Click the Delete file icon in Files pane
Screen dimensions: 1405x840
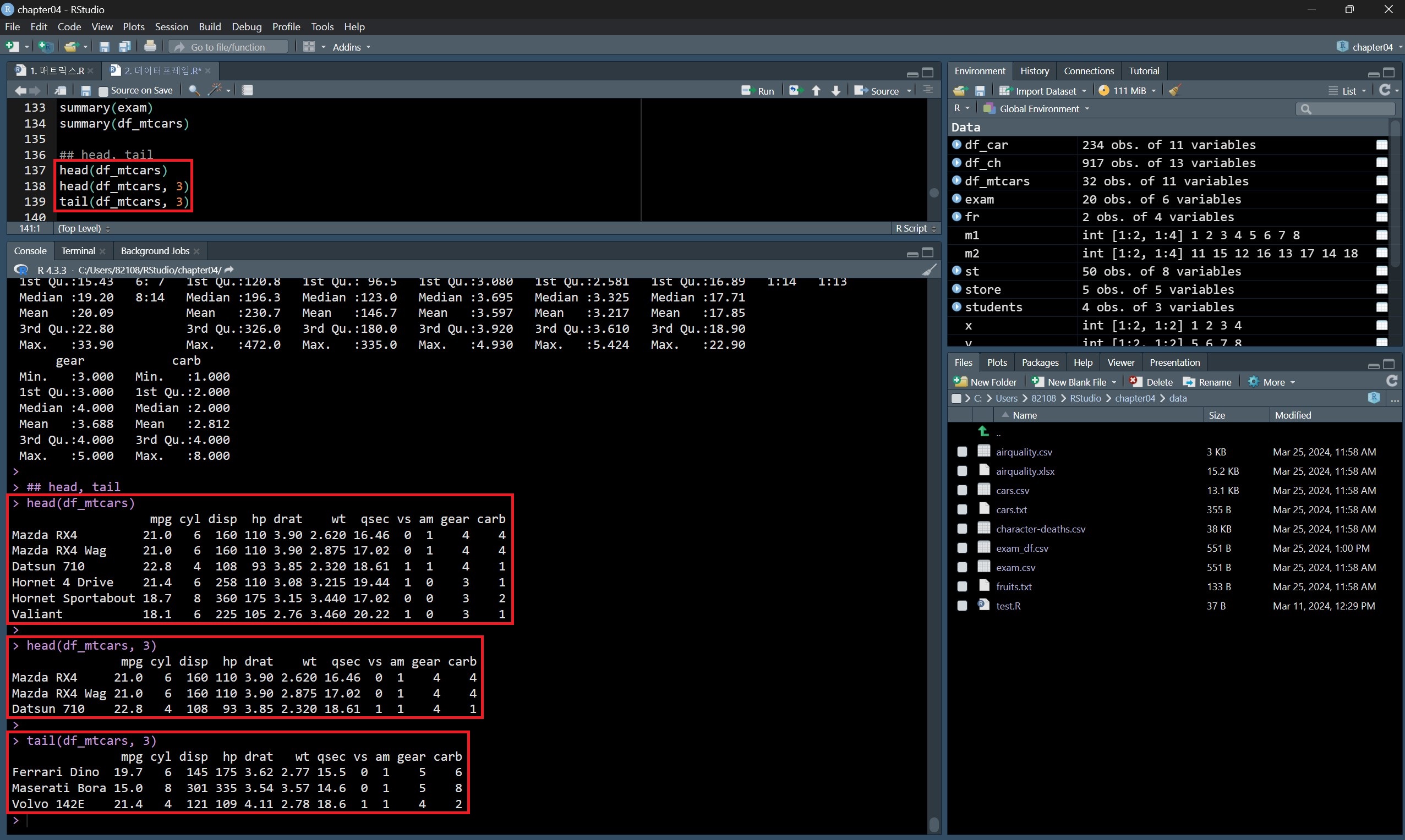click(1135, 382)
